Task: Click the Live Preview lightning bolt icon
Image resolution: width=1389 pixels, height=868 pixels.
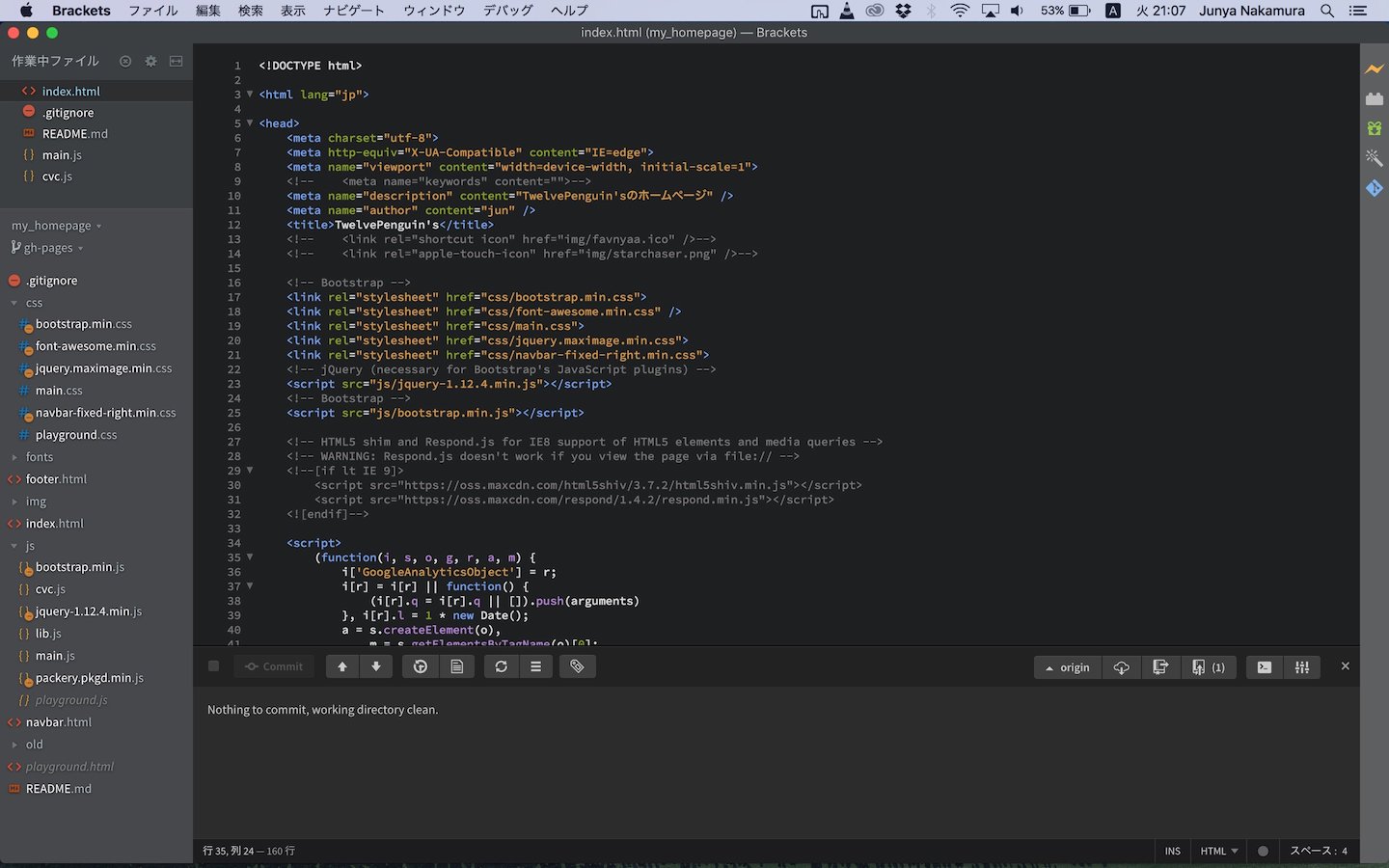Action: coord(1375,68)
